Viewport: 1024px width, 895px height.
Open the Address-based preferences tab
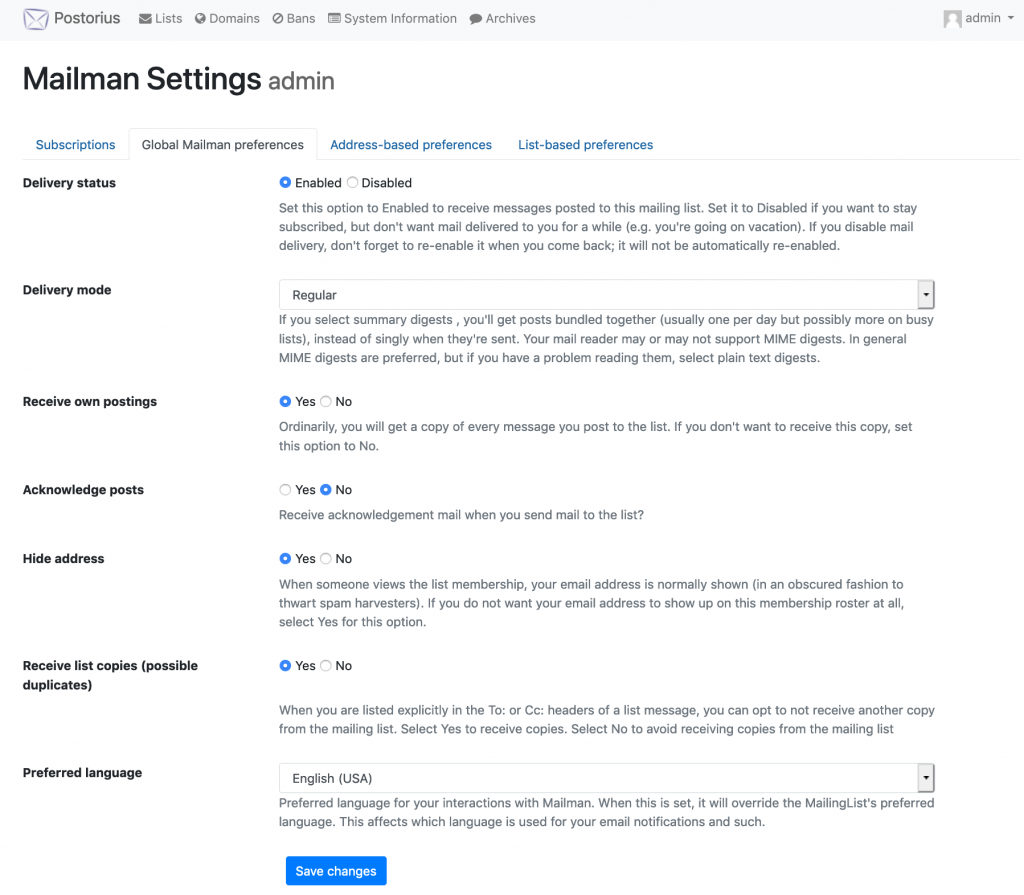(x=411, y=145)
